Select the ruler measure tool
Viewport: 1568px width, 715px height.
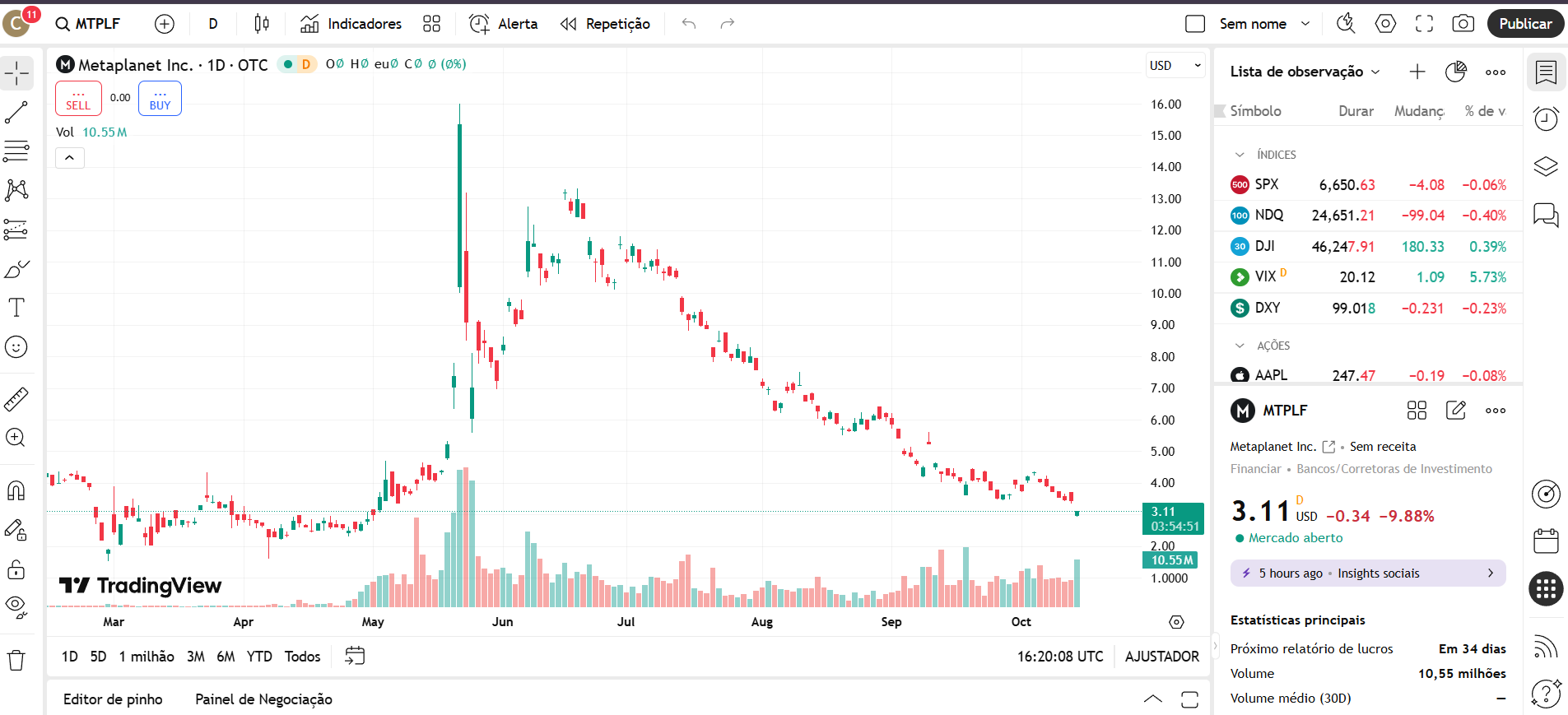coord(16,399)
